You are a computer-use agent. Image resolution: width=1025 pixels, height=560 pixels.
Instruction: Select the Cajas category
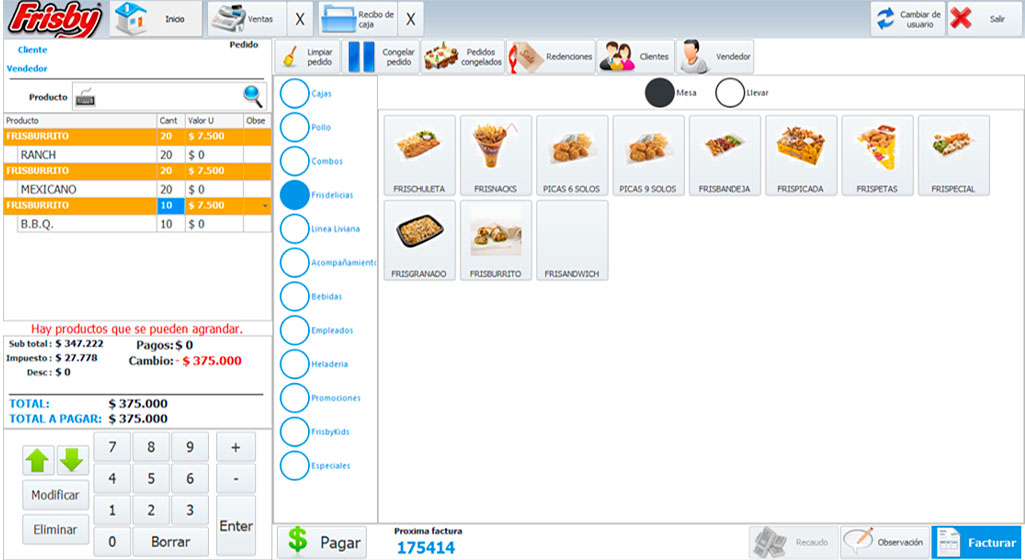(x=306, y=93)
